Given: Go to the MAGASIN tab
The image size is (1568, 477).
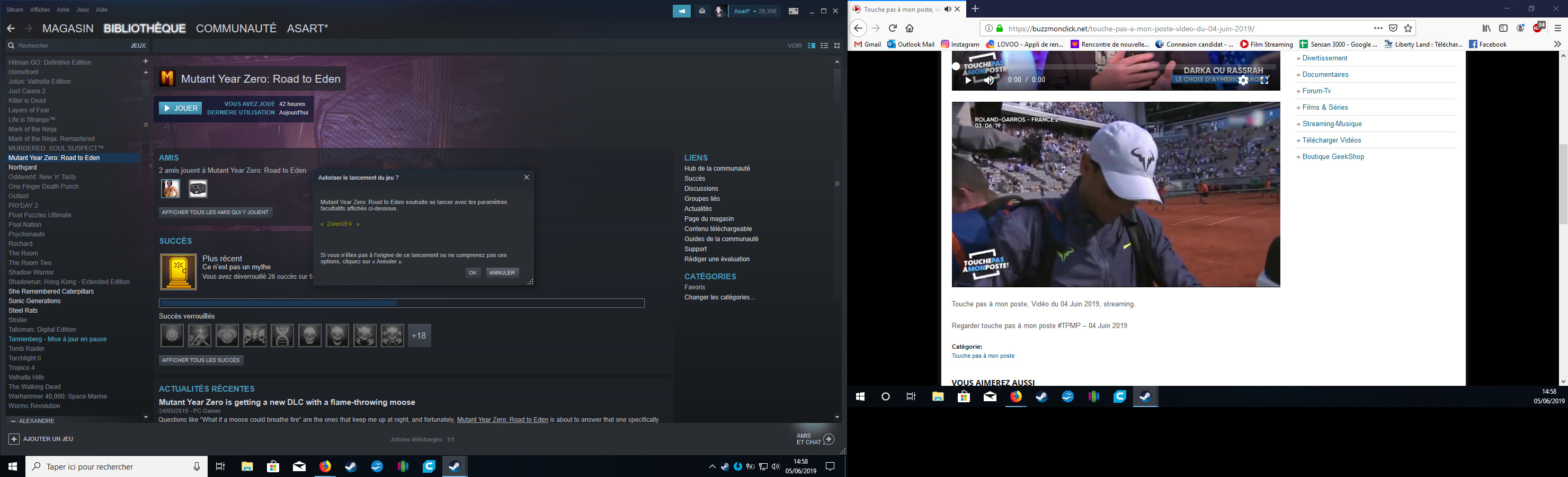Looking at the screenshot, I should pos(68,29).
